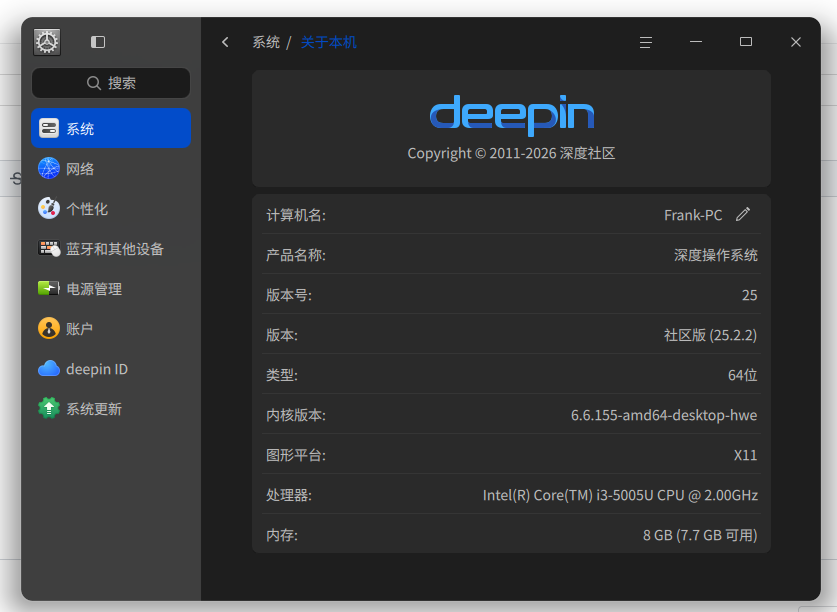Click graphics platform value X11

pos(745,455)
